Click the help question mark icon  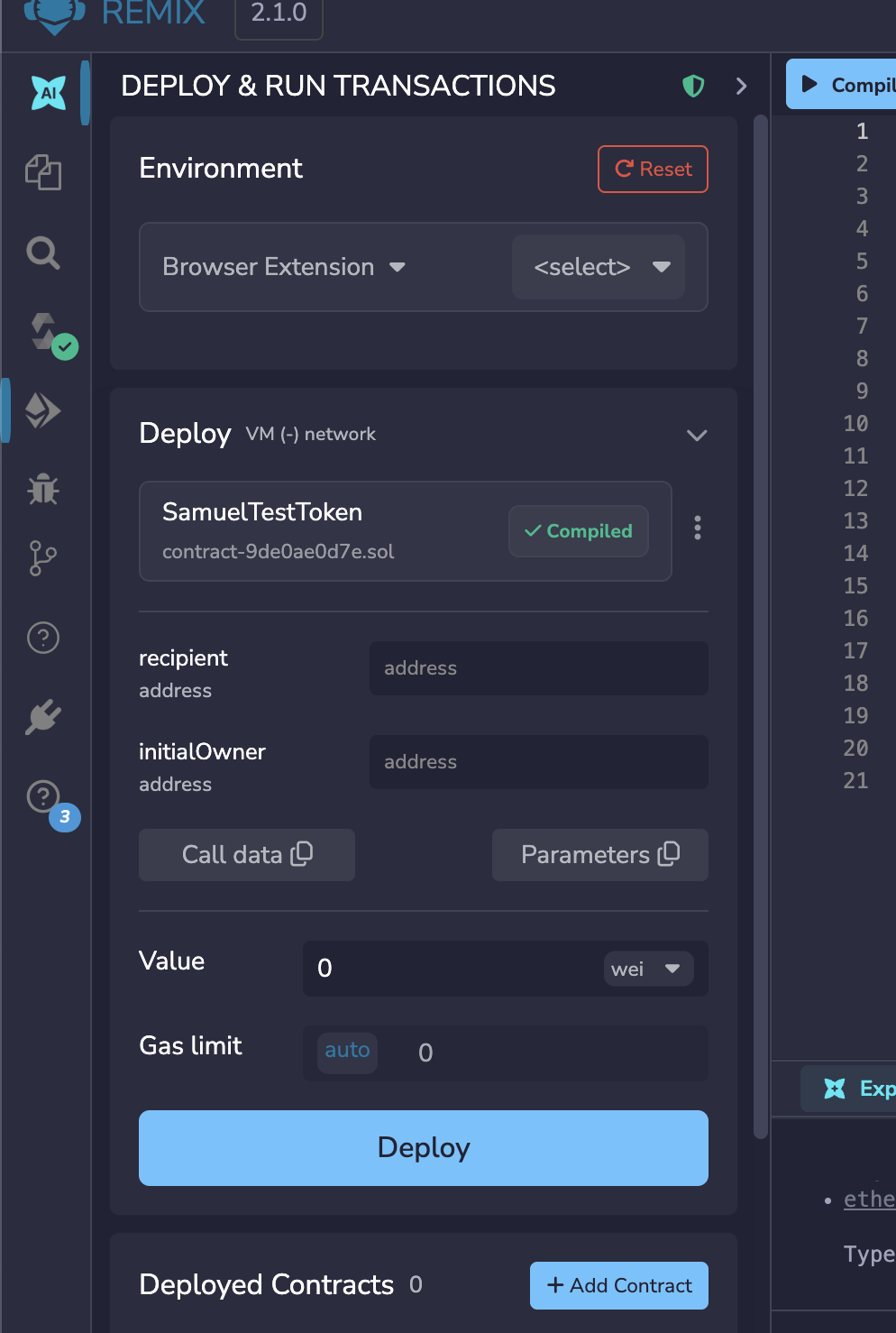tap(43, 638)
